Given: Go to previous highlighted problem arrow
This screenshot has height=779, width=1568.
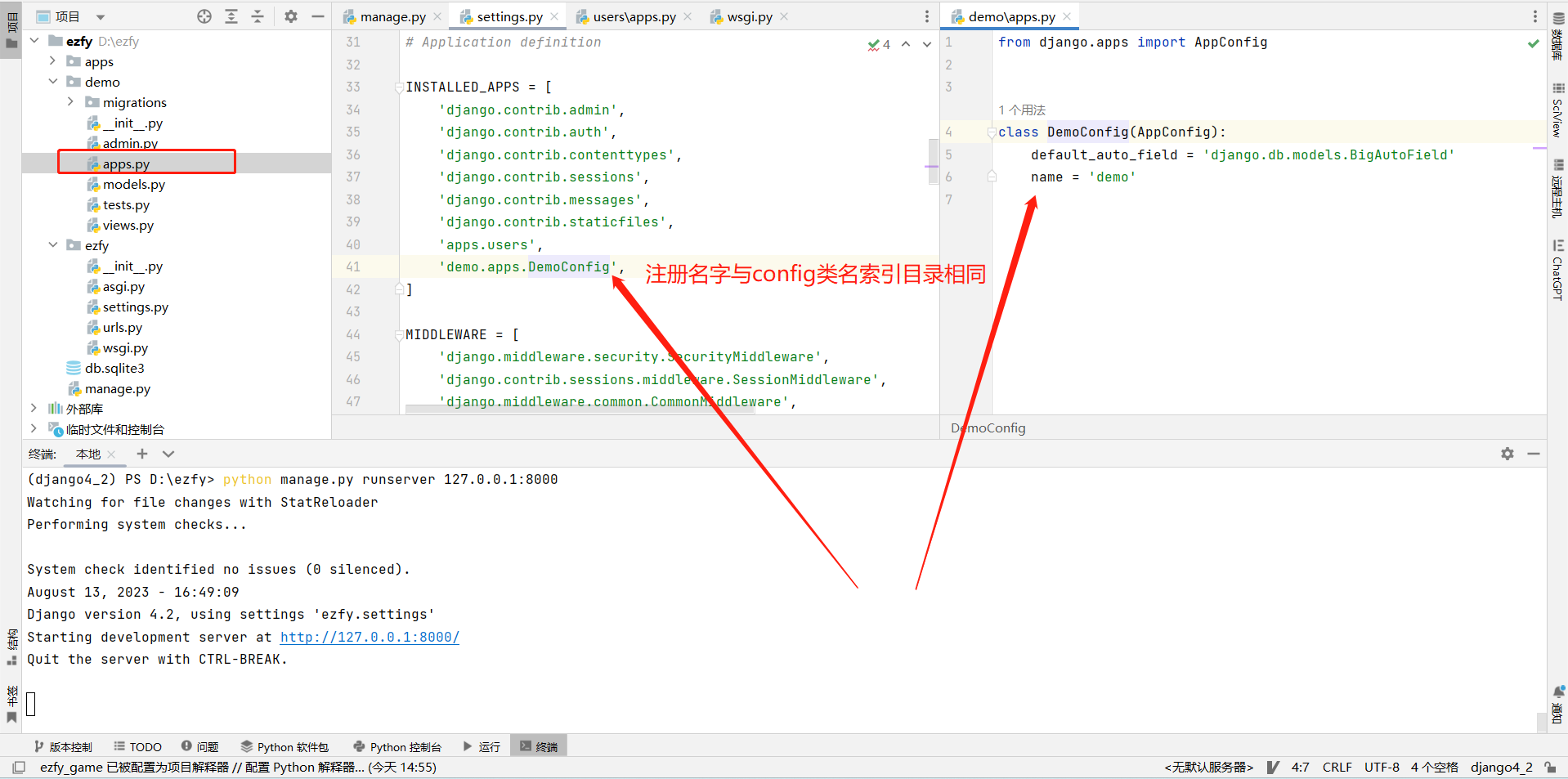Looking at the screenshot, I should pos(906,44).
